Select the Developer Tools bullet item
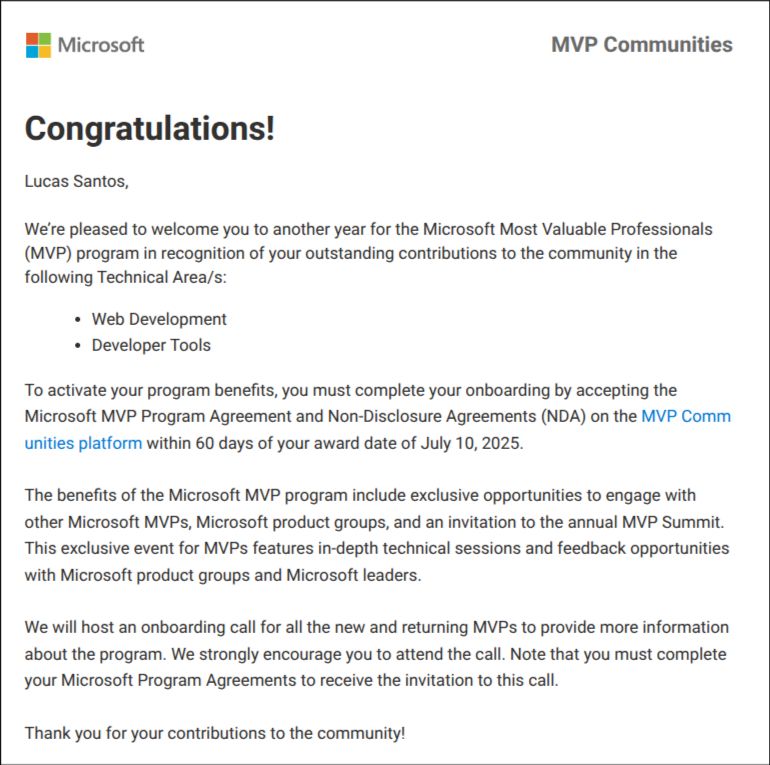 (x=151, y=345)
